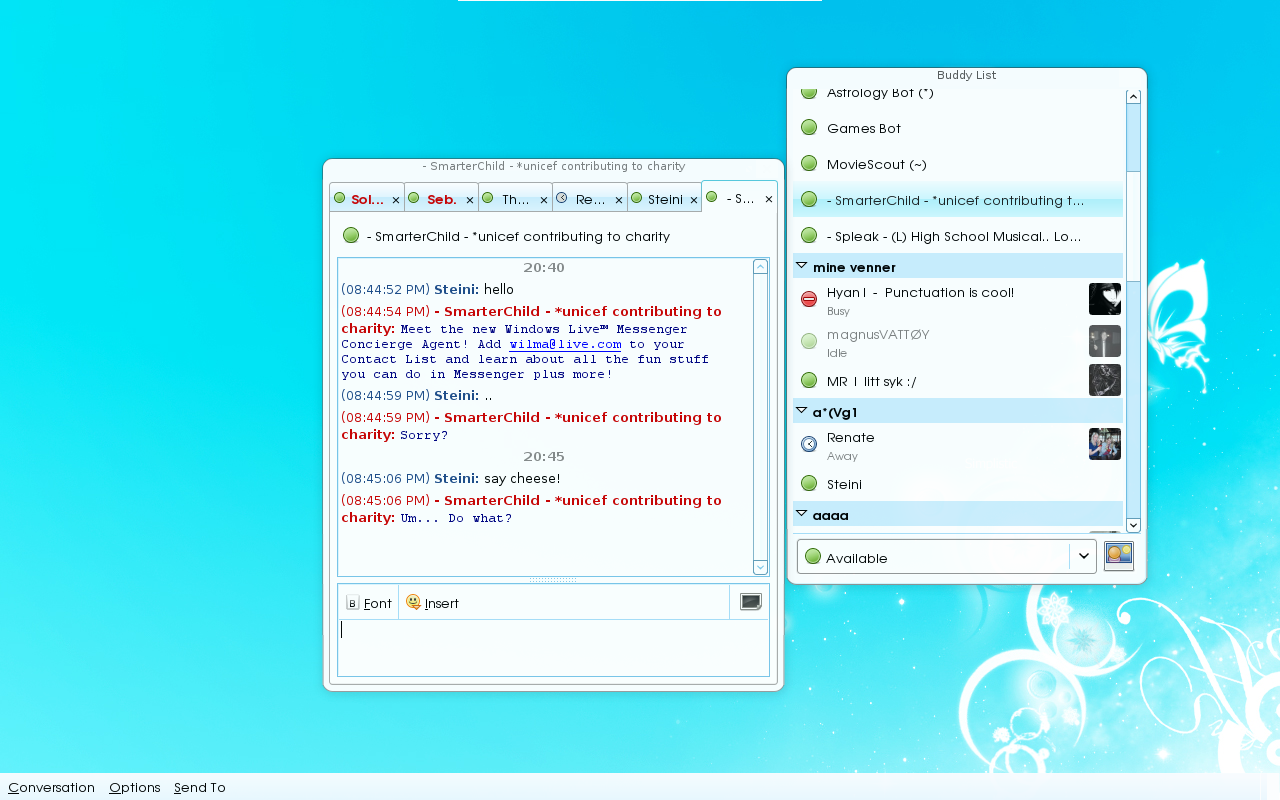This screenshot has width=1280, height=800.
Task: Click the green status icon beside MovieScout
Action: pos(809,164)
